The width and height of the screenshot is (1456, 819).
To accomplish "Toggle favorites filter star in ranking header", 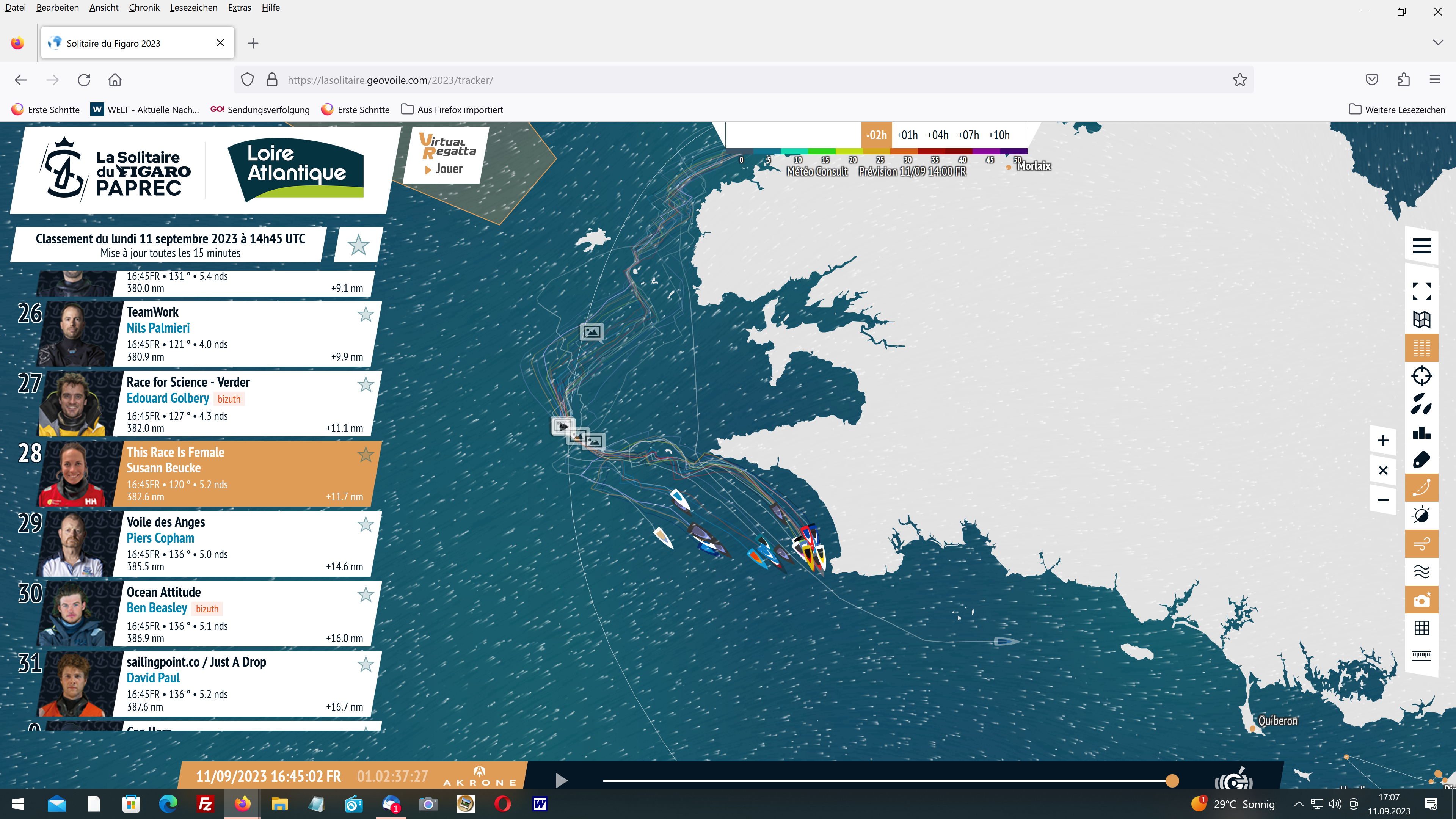I will tap(358, 245).
